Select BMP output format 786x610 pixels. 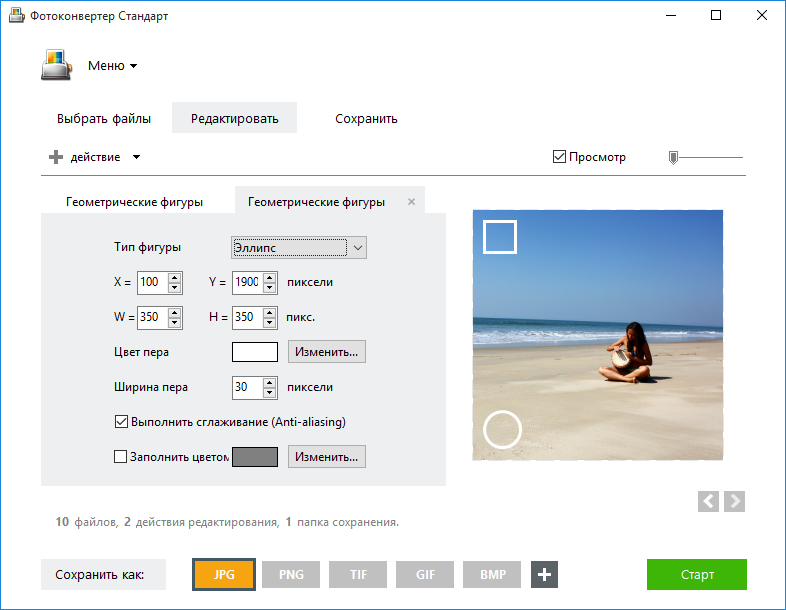(492, 574)
